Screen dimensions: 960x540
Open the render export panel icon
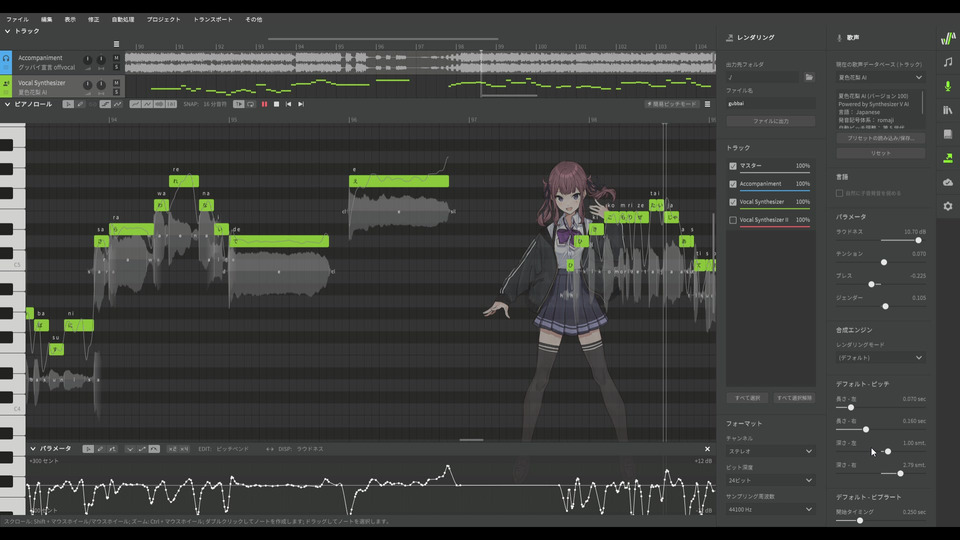947,158
